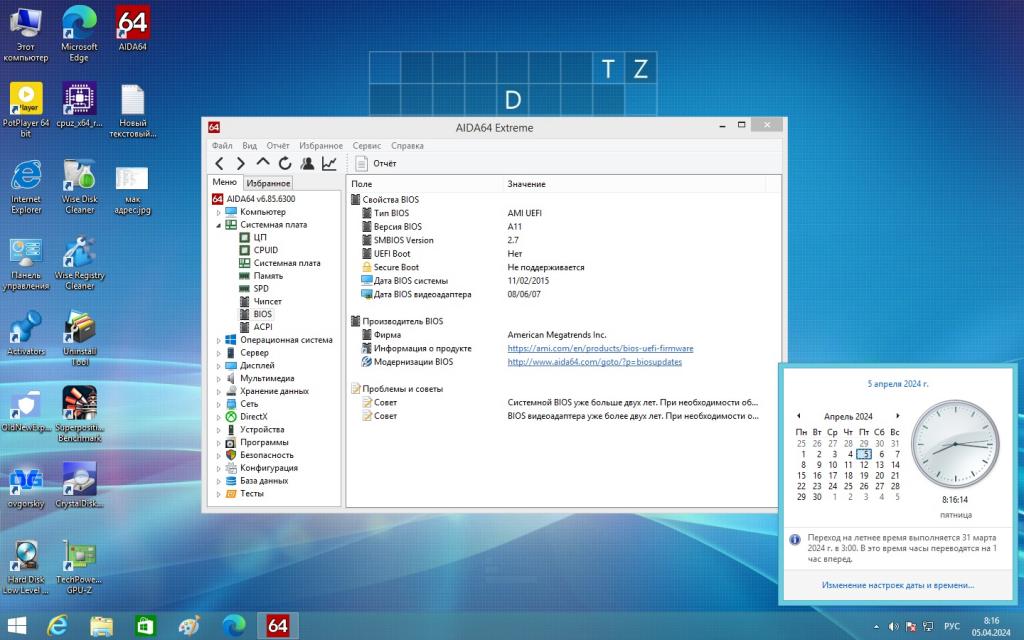Expand the Сеть tree node
This screenshot has width=1024, height=640.
pyautogui.click(x=219, y=404)
